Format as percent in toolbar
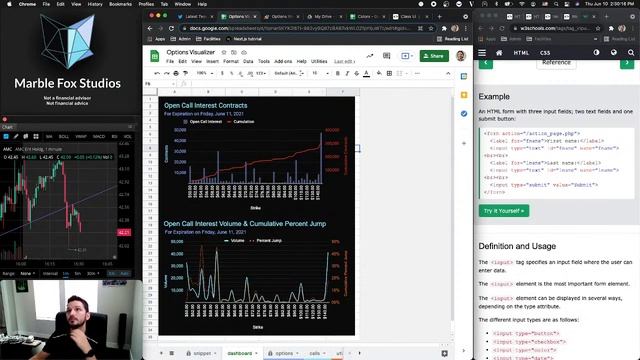 [x=231, y=73]
